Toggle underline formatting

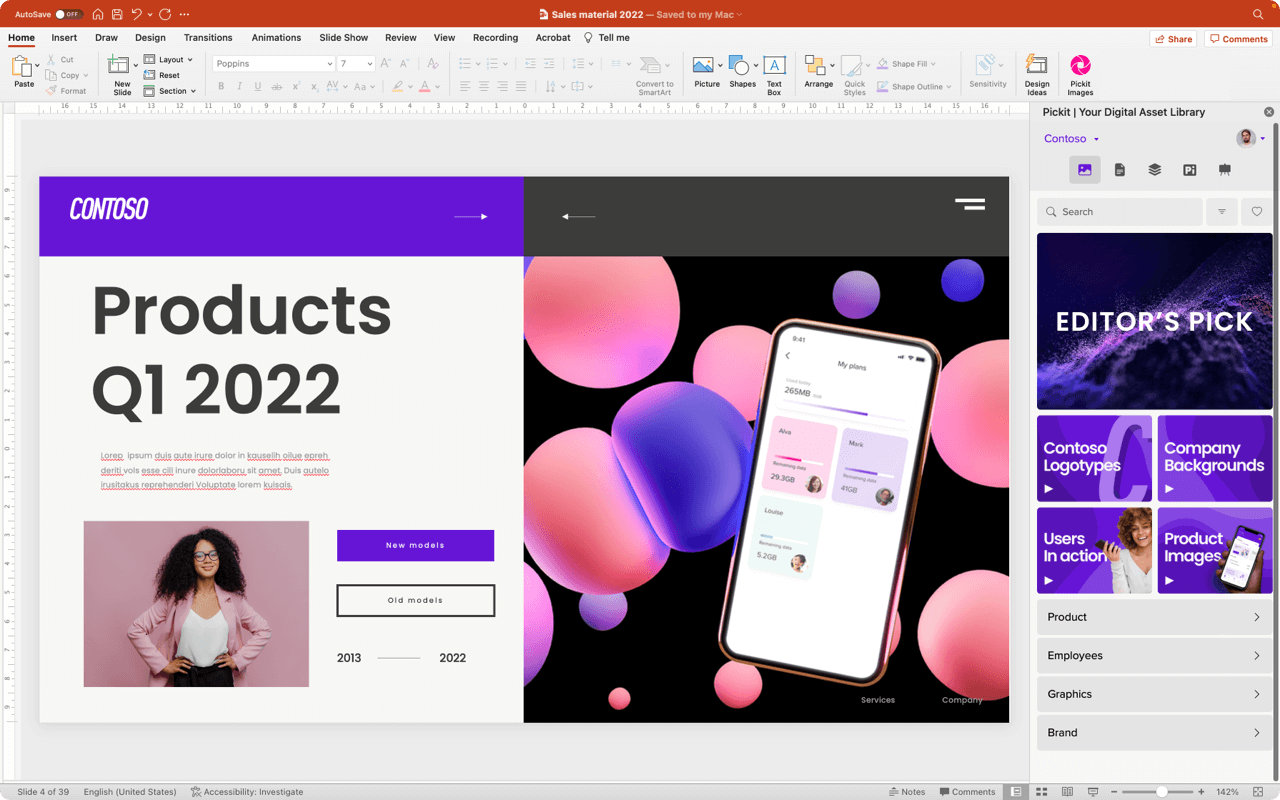pos(258,87)
